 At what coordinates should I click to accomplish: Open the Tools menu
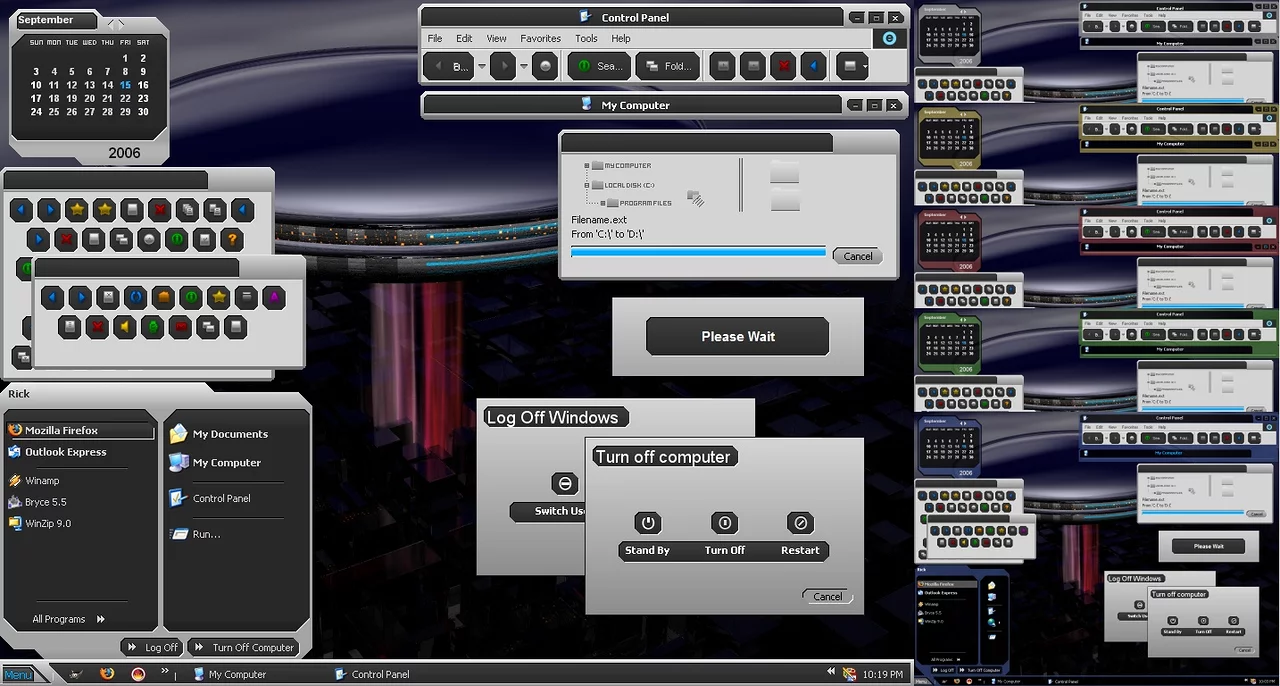(x=586, y=39)
